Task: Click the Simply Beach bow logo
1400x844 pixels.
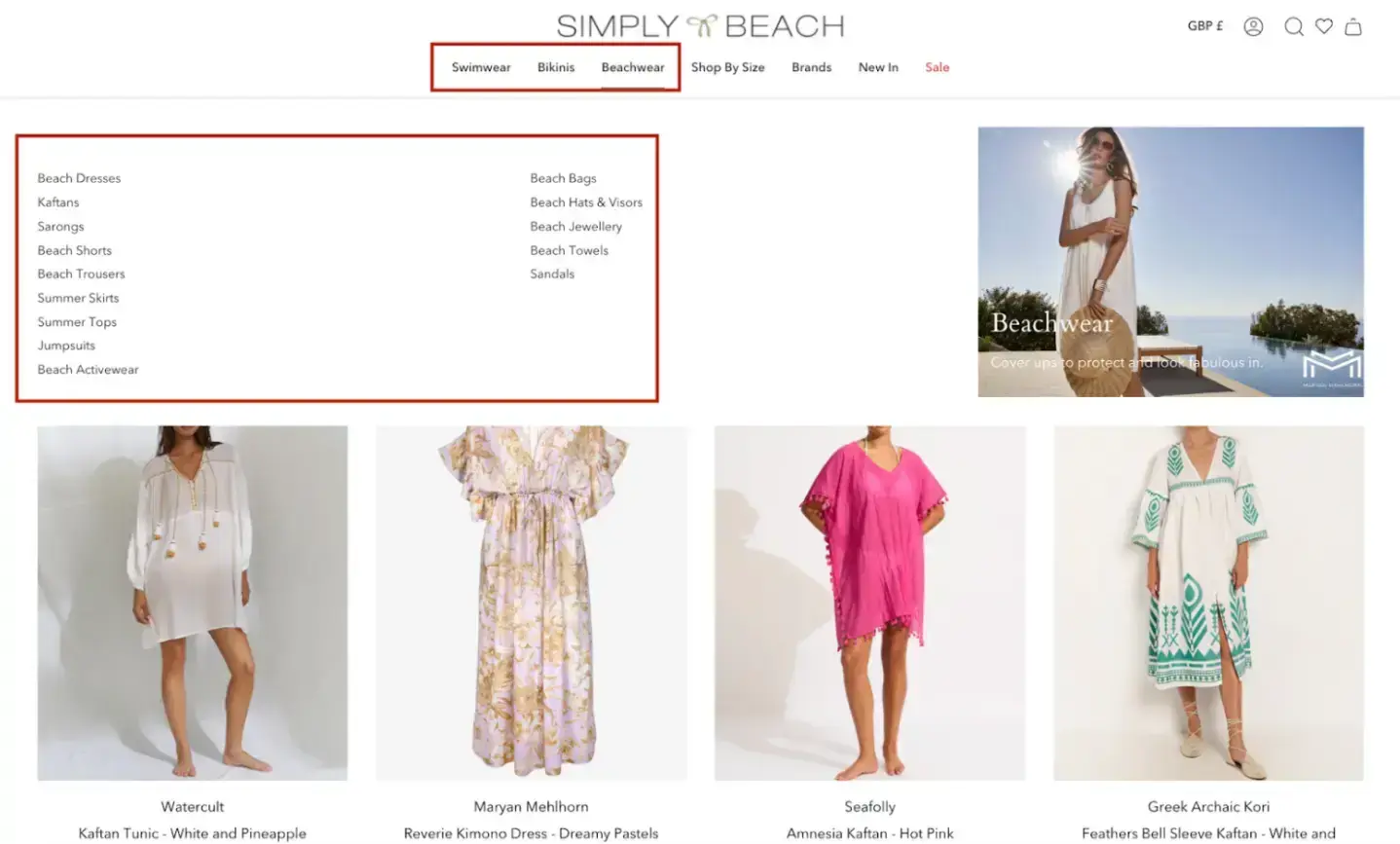Action: coord(699,24)
